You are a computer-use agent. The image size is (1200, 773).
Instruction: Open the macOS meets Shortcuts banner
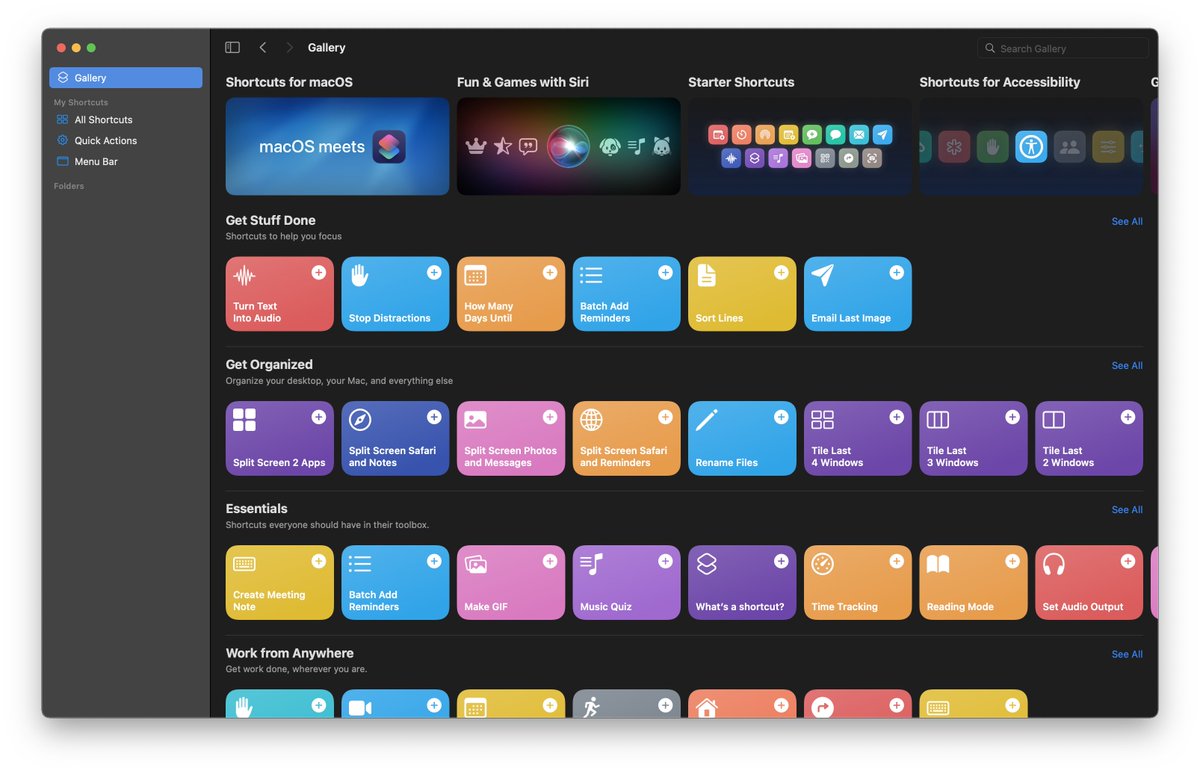pyautogui.click(x=337, y=146)
